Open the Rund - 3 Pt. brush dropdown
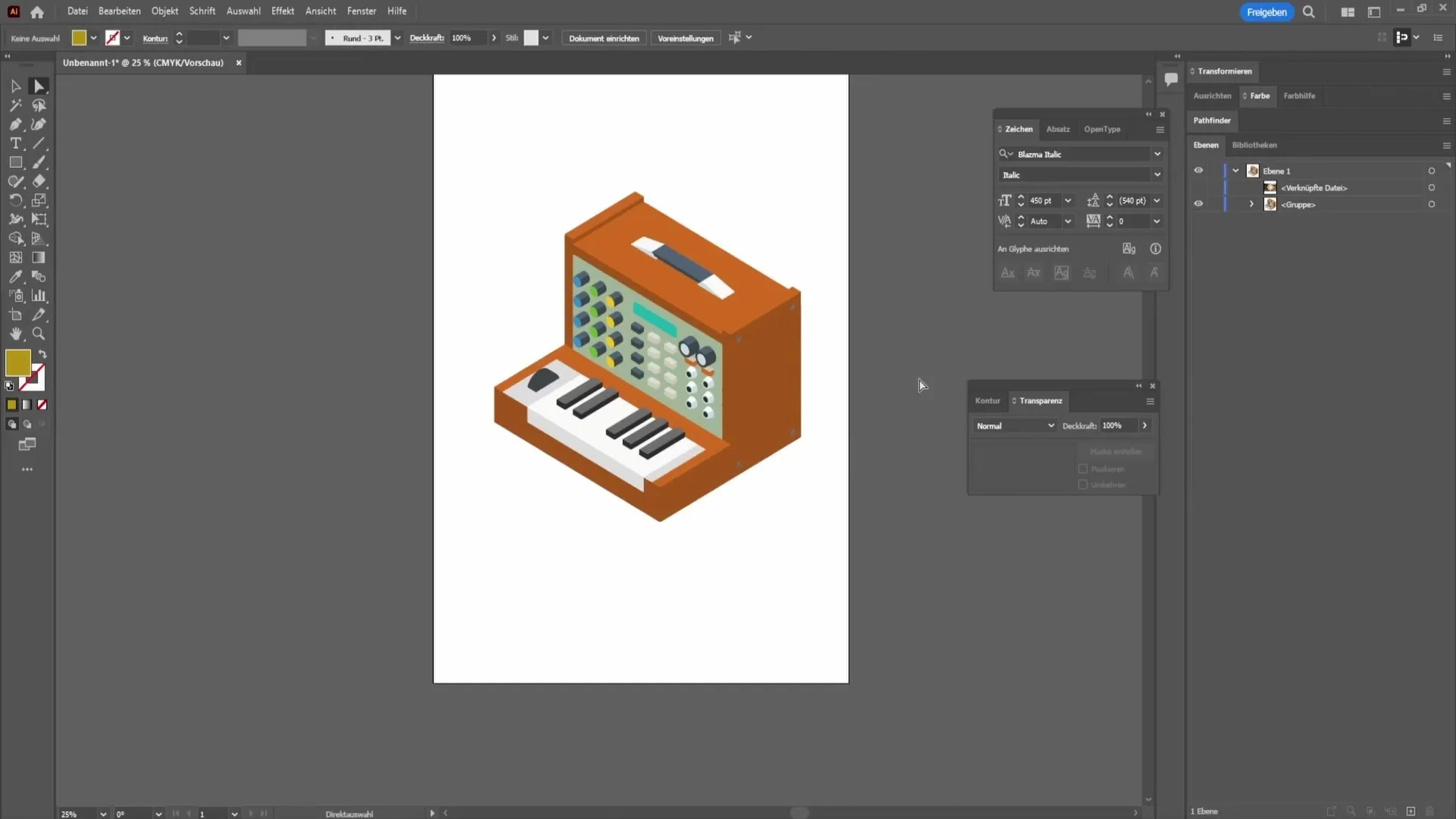The width and height of the screenshot is (1456, 819). click(397, 38)
